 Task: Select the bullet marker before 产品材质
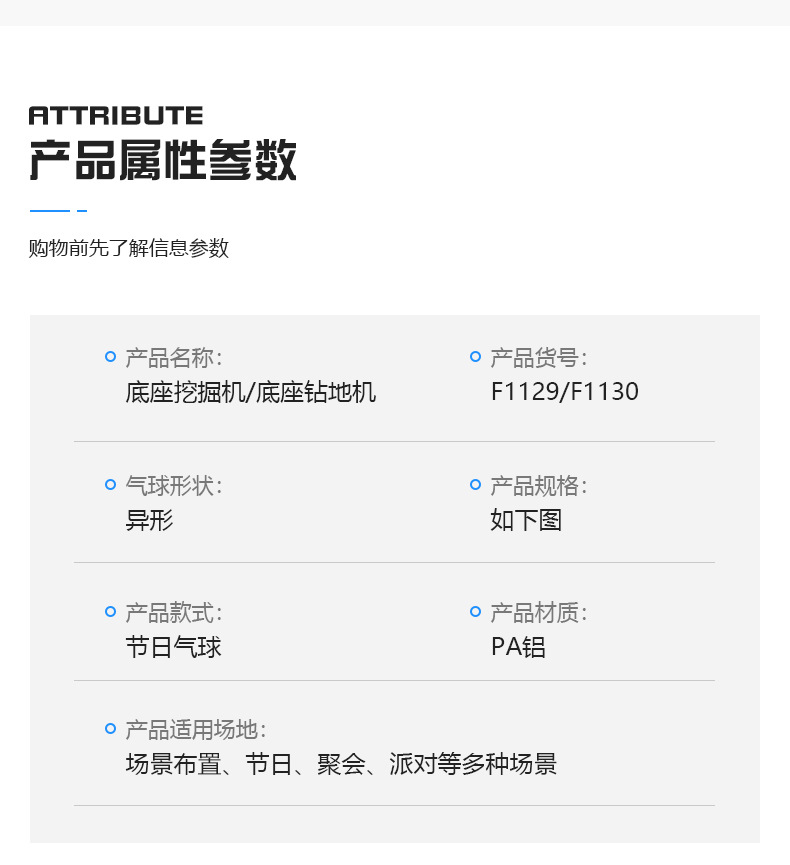pyautogui.click(x=476, y=611)
